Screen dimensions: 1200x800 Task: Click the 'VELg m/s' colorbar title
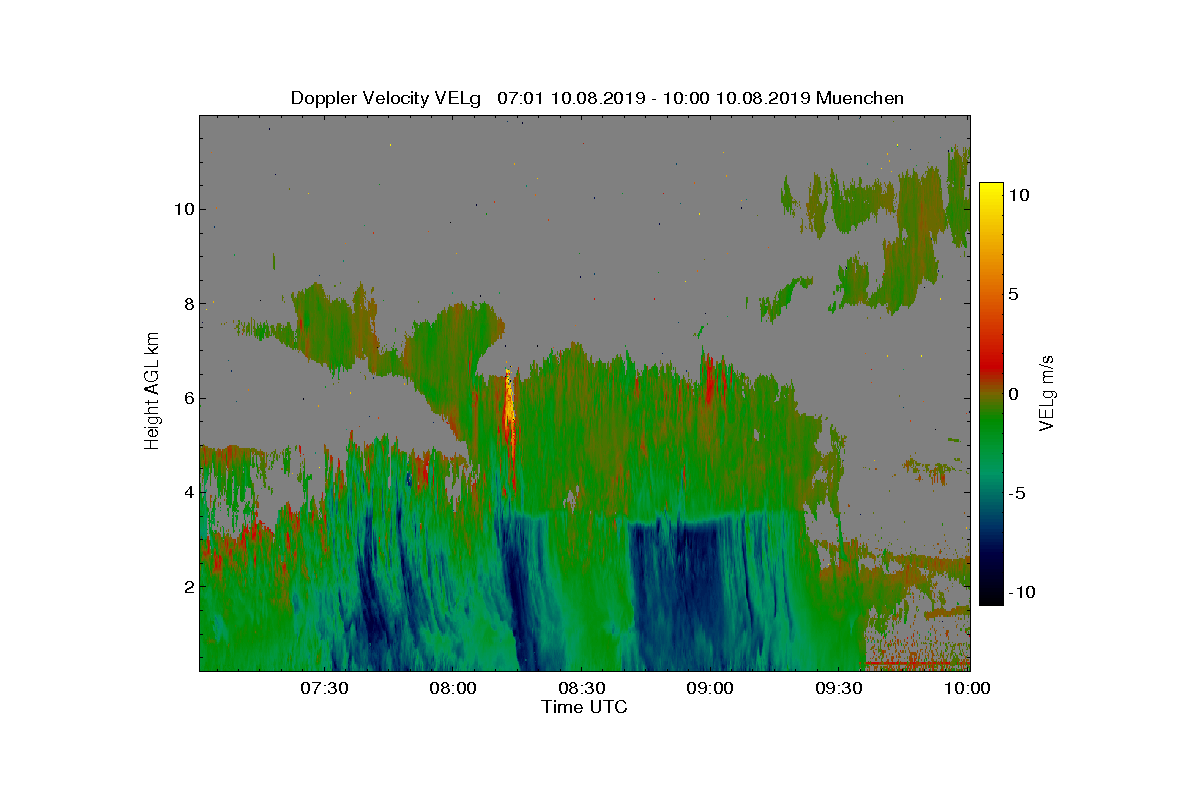pyautogui.click(x=1049, y=392)
